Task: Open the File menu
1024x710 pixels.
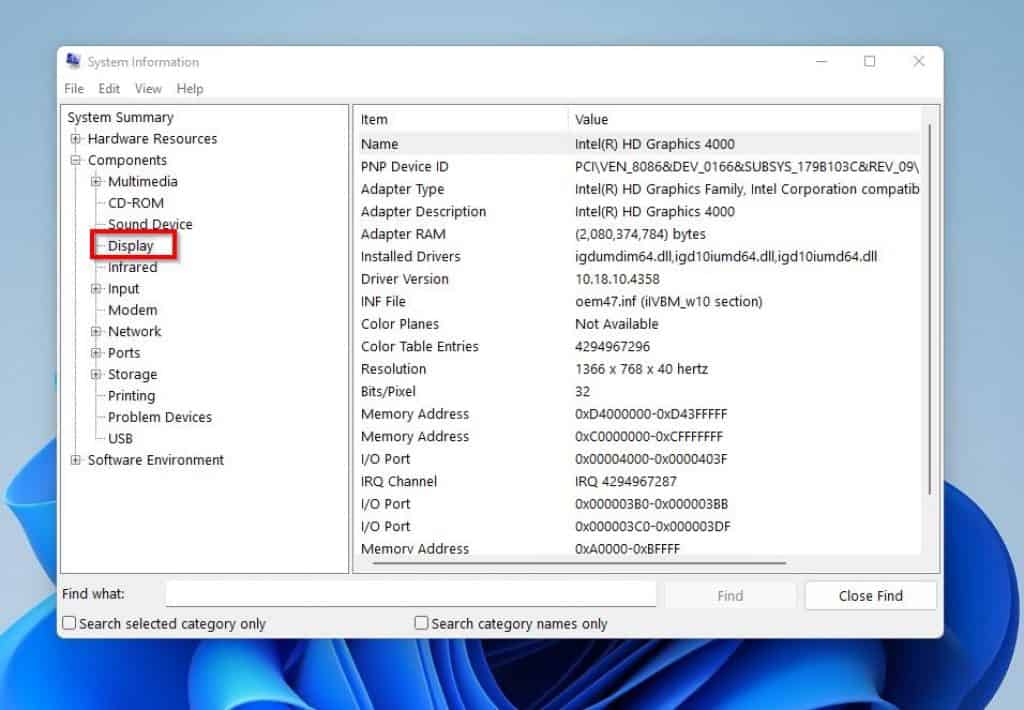Action: (x=74, y=88)
